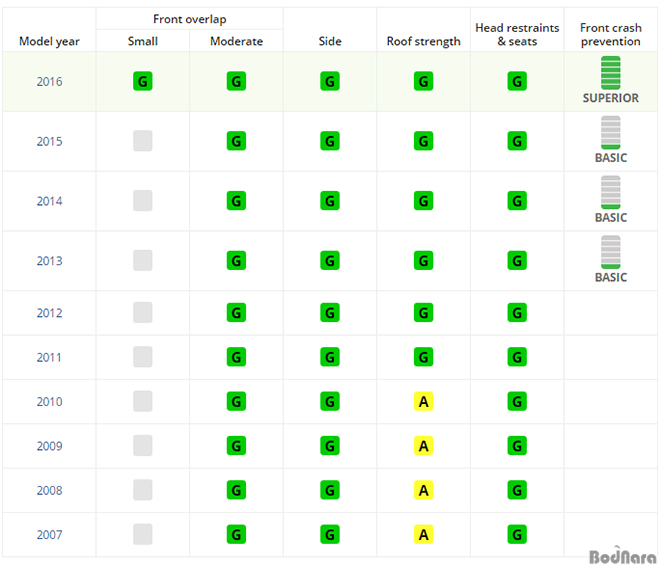Click the 2007 Roof strength A rating icon
The height and width of the screenshot is (567, 660).
coord(423,535)
